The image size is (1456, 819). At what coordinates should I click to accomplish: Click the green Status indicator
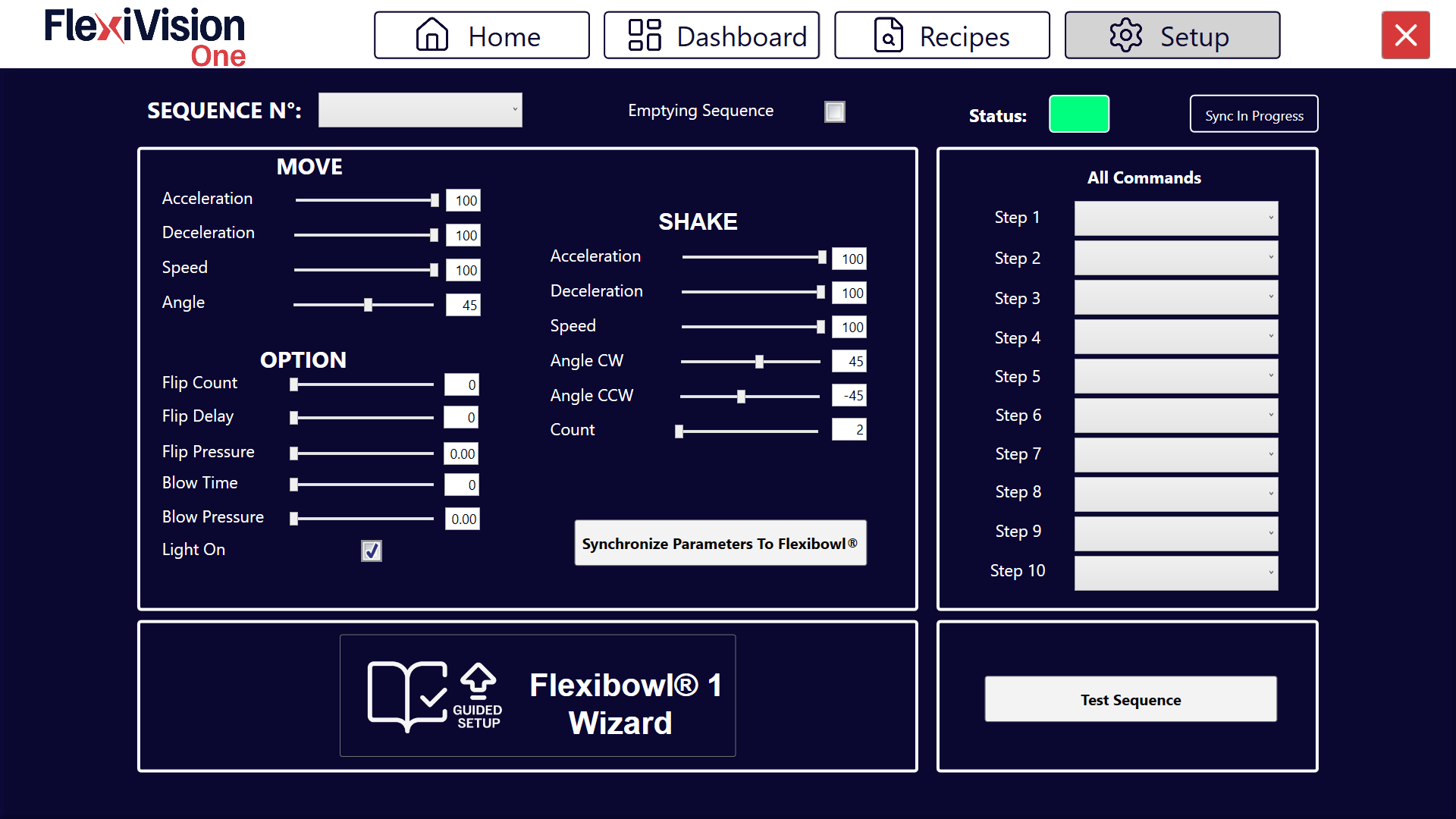pos(1079,114)
